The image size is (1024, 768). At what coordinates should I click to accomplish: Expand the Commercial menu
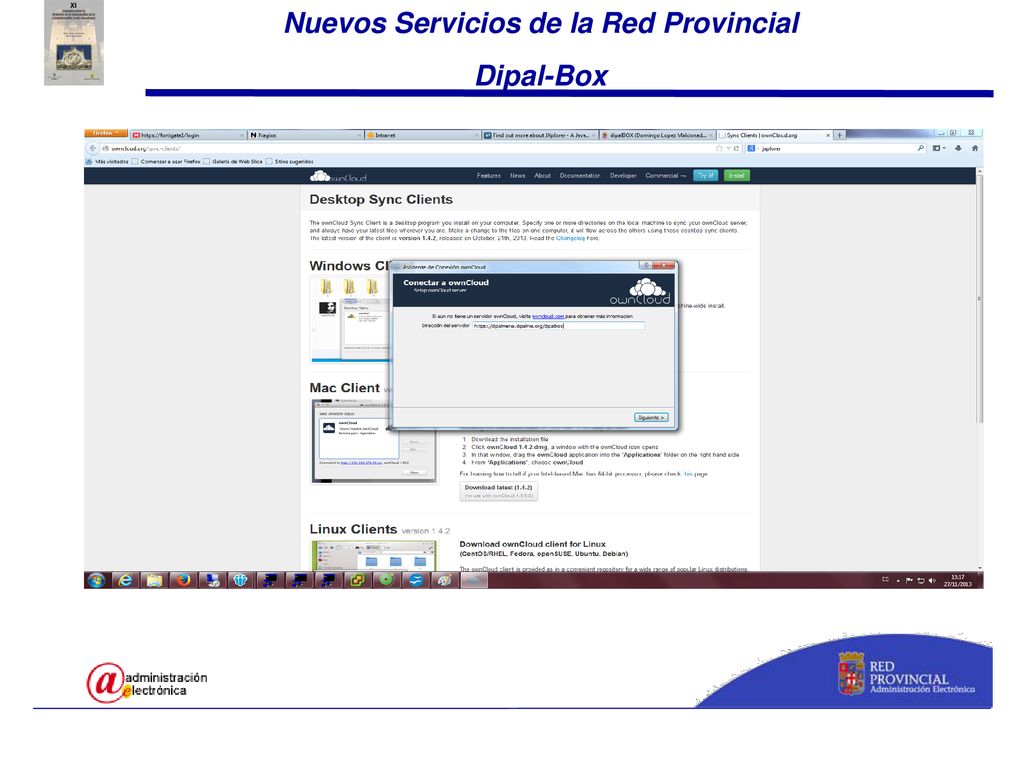click(x=665, y=176)
